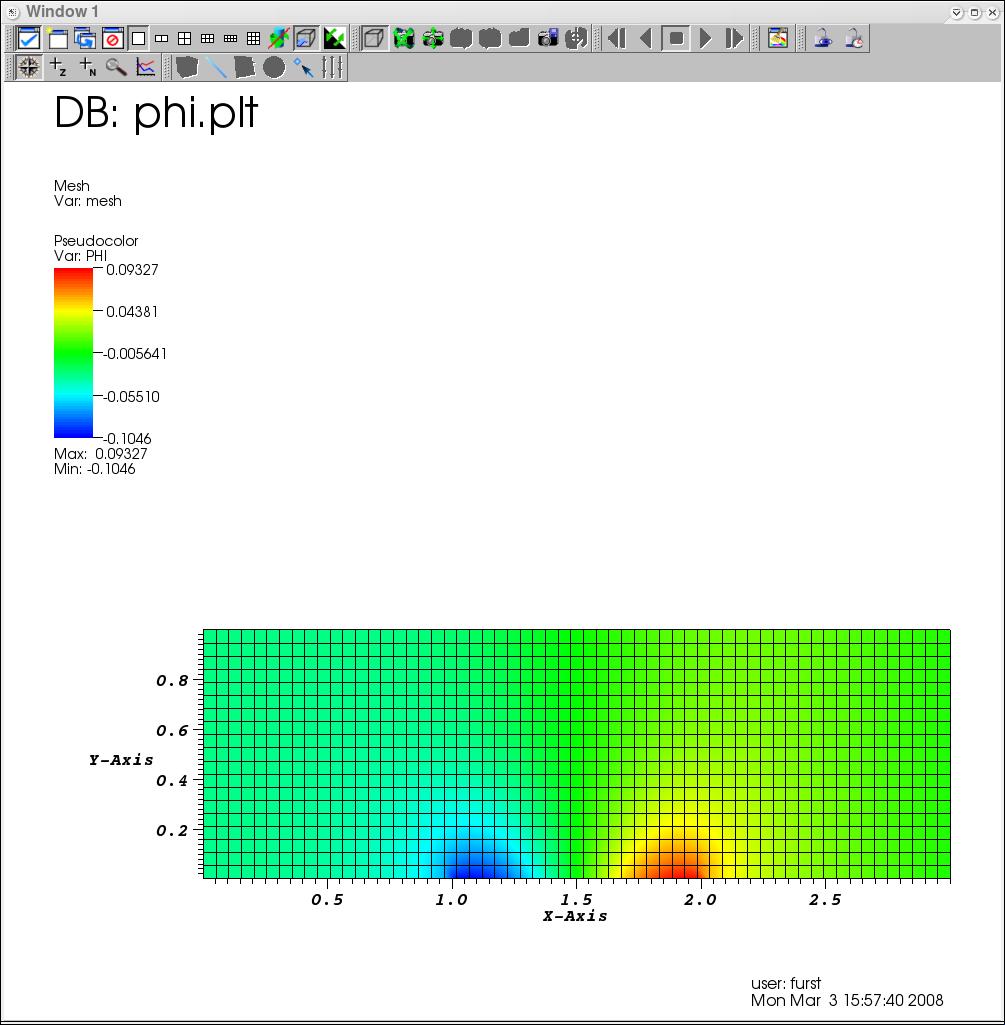This screenshot has width=1005, height=1025.
Task: Switch window layout to 1x2
Action: coord(162,39)
